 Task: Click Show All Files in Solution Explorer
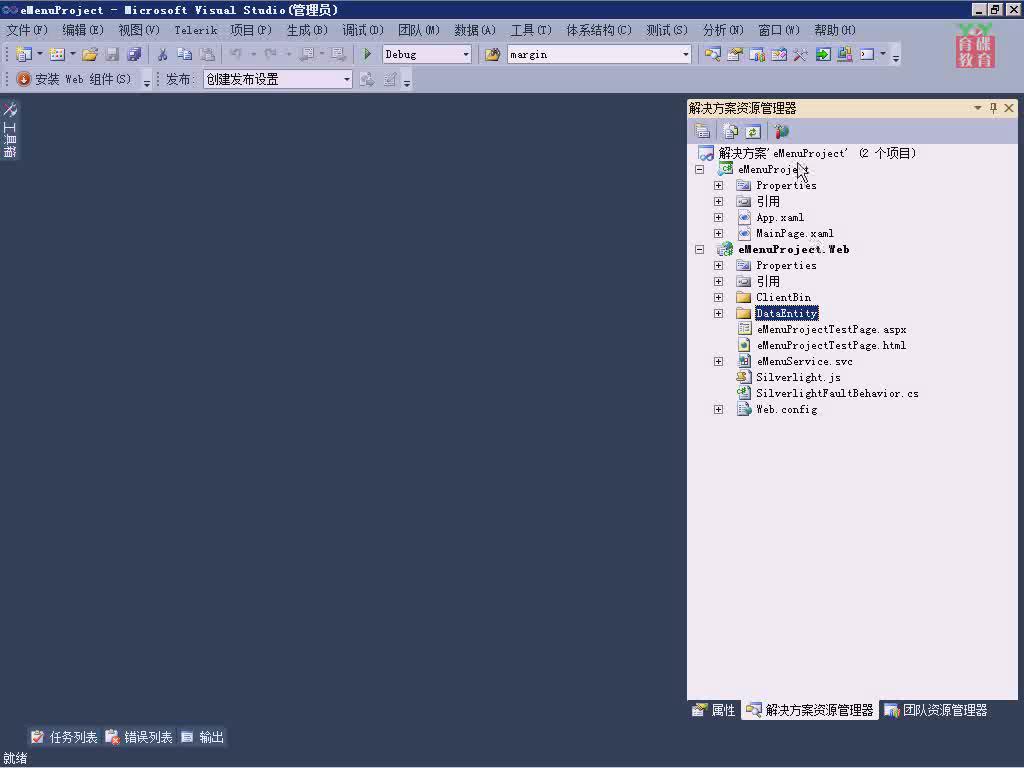click(x=730, y=131)
